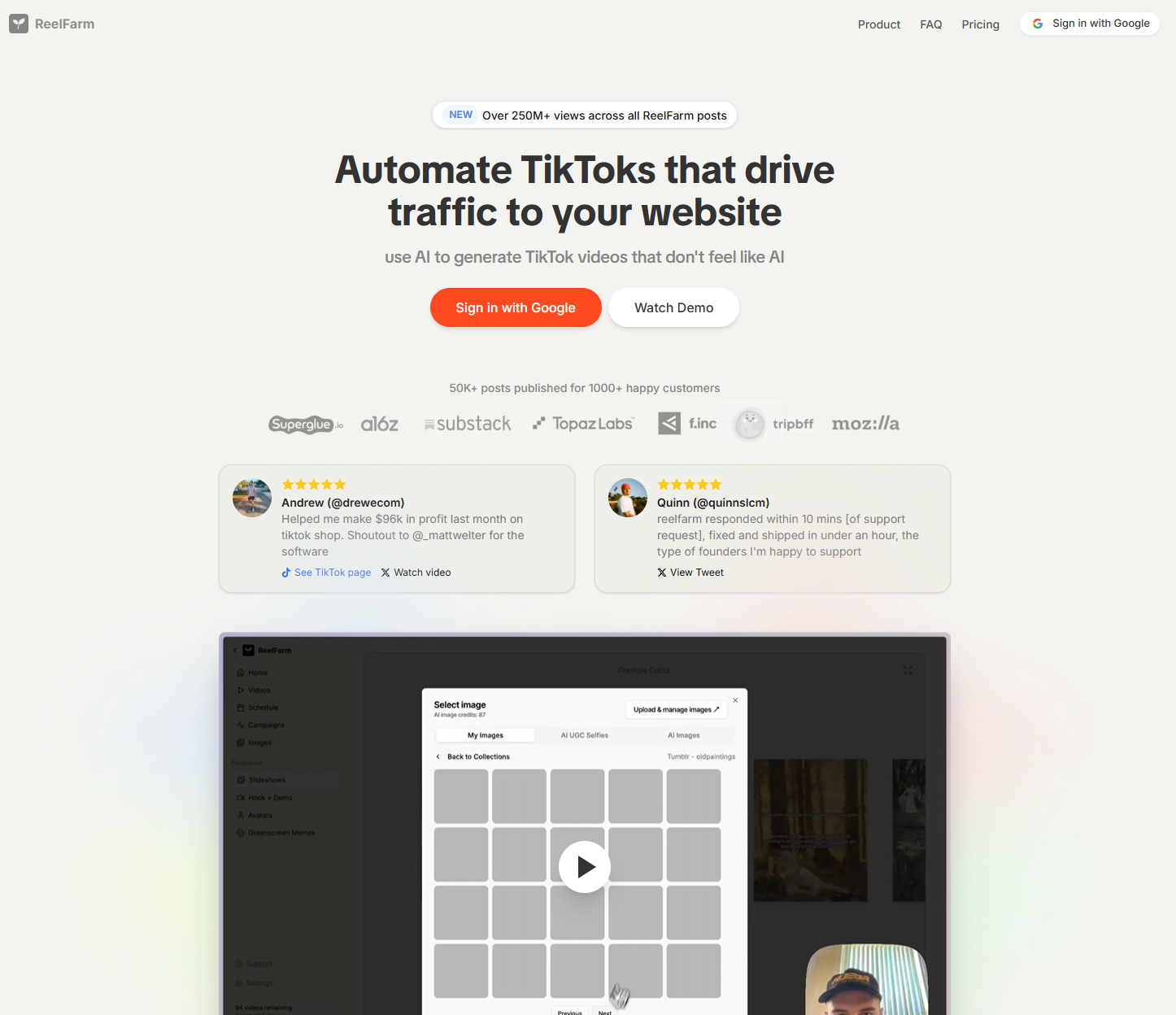1176x1015 pixels.
Task: Open the Product menu item
Action: 879,24
